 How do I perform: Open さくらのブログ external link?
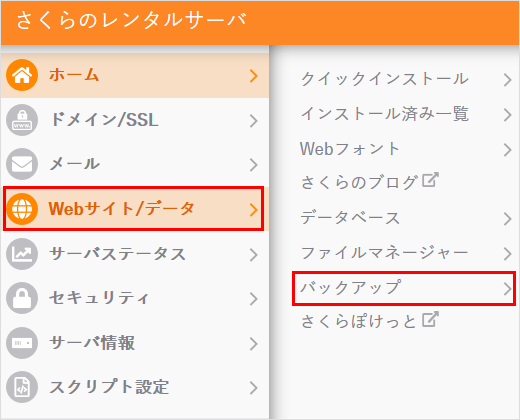370,182
